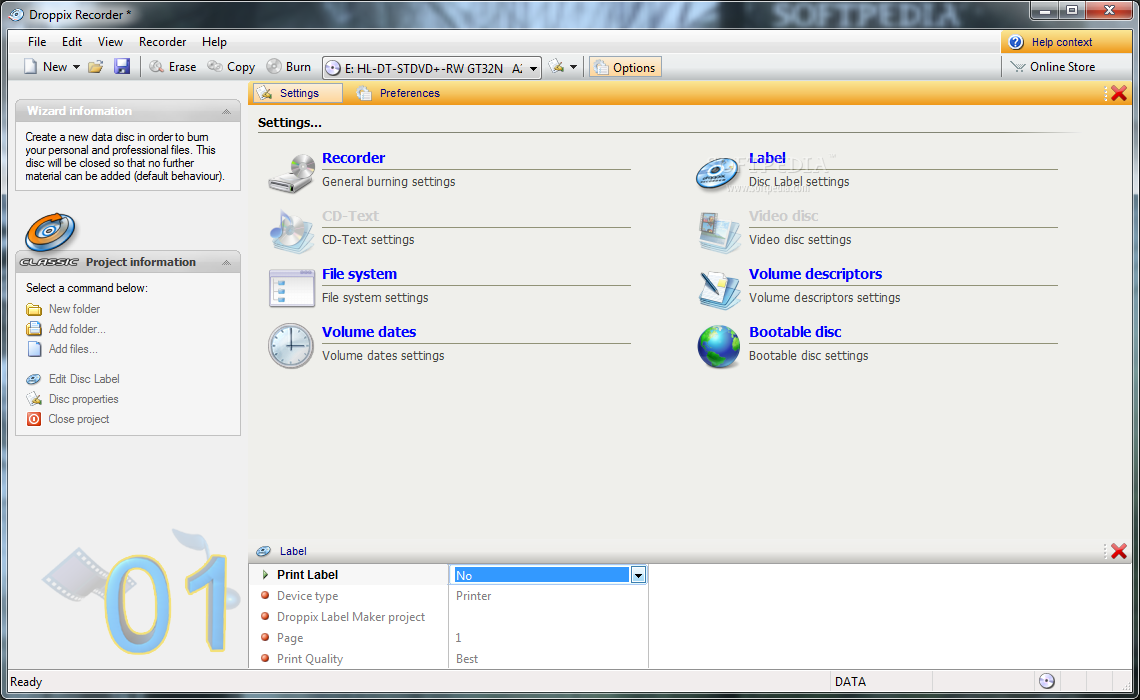This screenshot has width=1140, height=700.
Task: Open the File menu
Action: pos(36,42)
